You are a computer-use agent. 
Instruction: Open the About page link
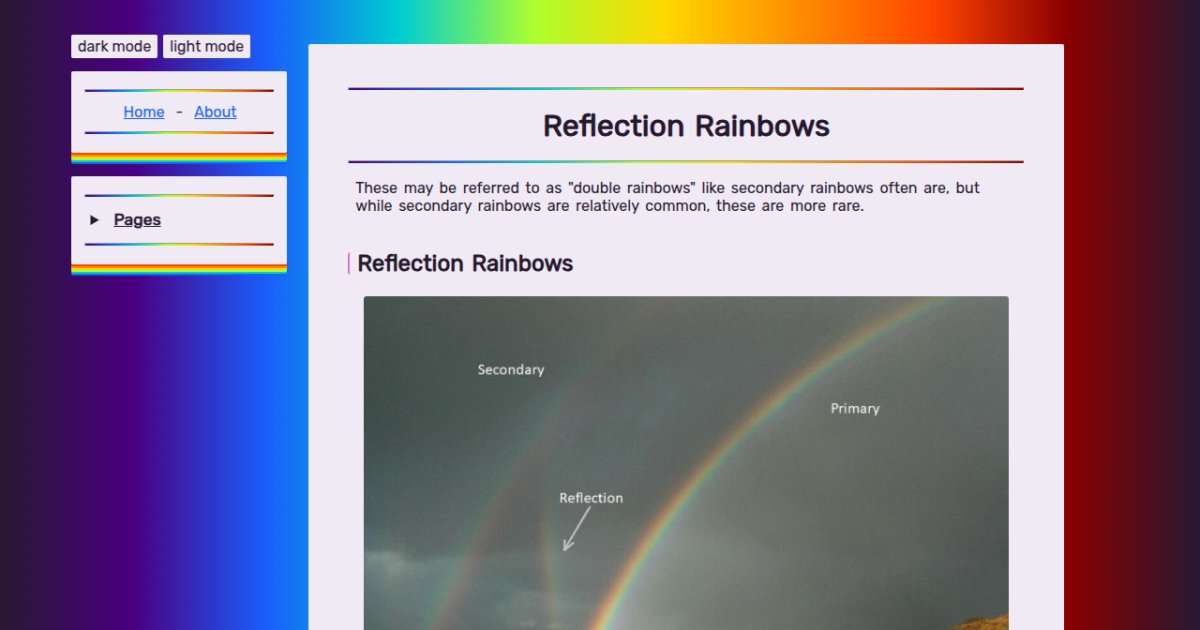[215, 112]
